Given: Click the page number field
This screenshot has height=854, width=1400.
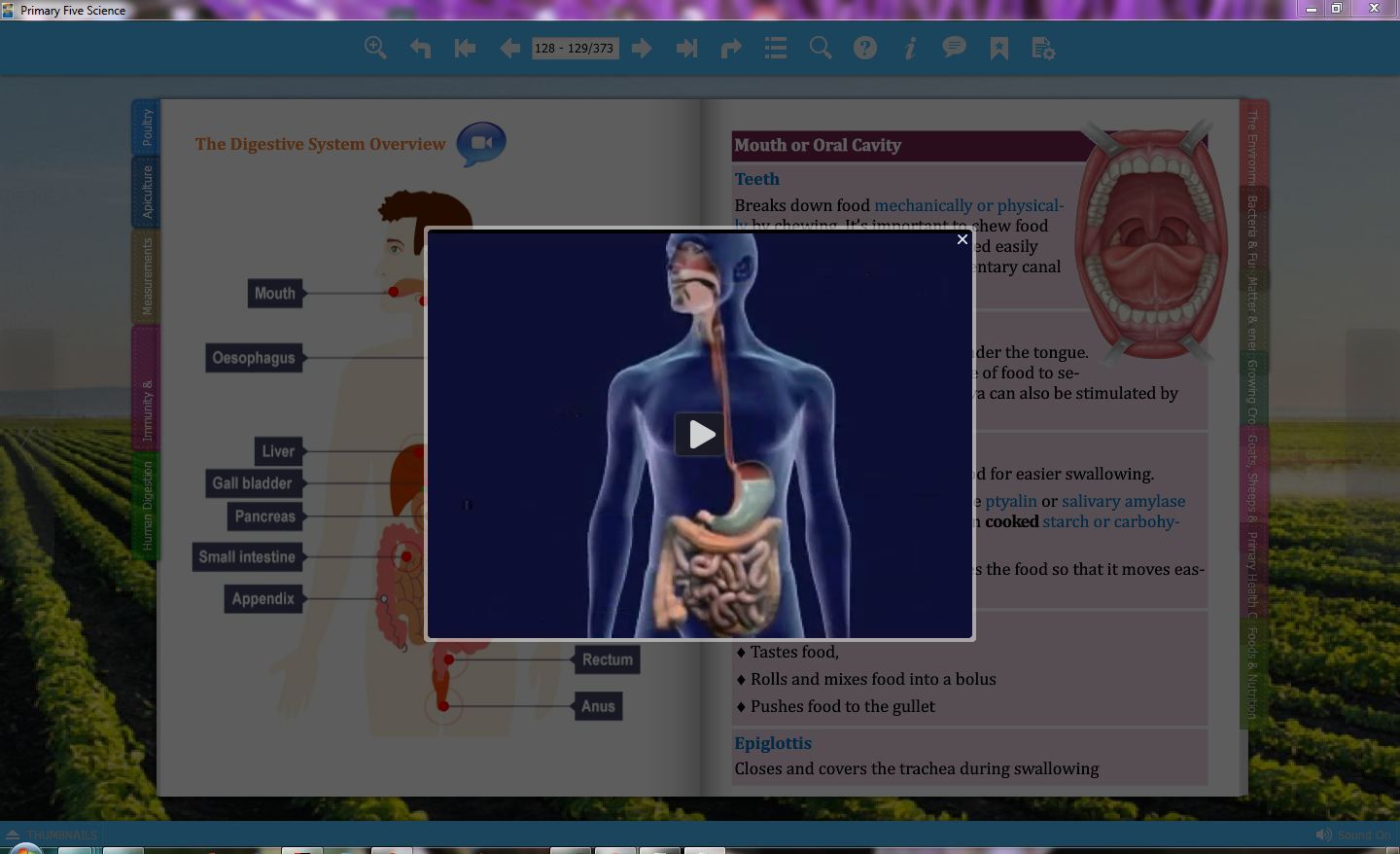Looking at the screenshot, I should point(575,49).
